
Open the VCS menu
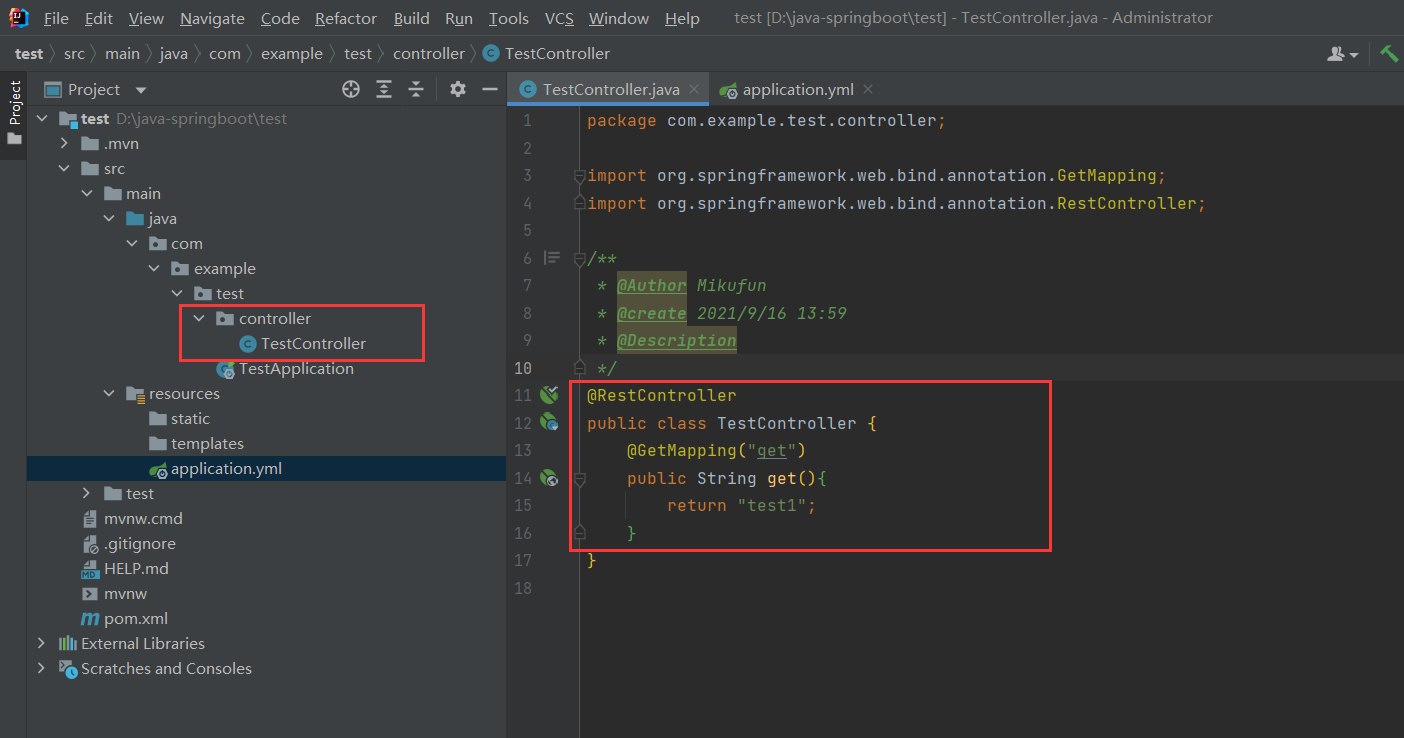559,18
